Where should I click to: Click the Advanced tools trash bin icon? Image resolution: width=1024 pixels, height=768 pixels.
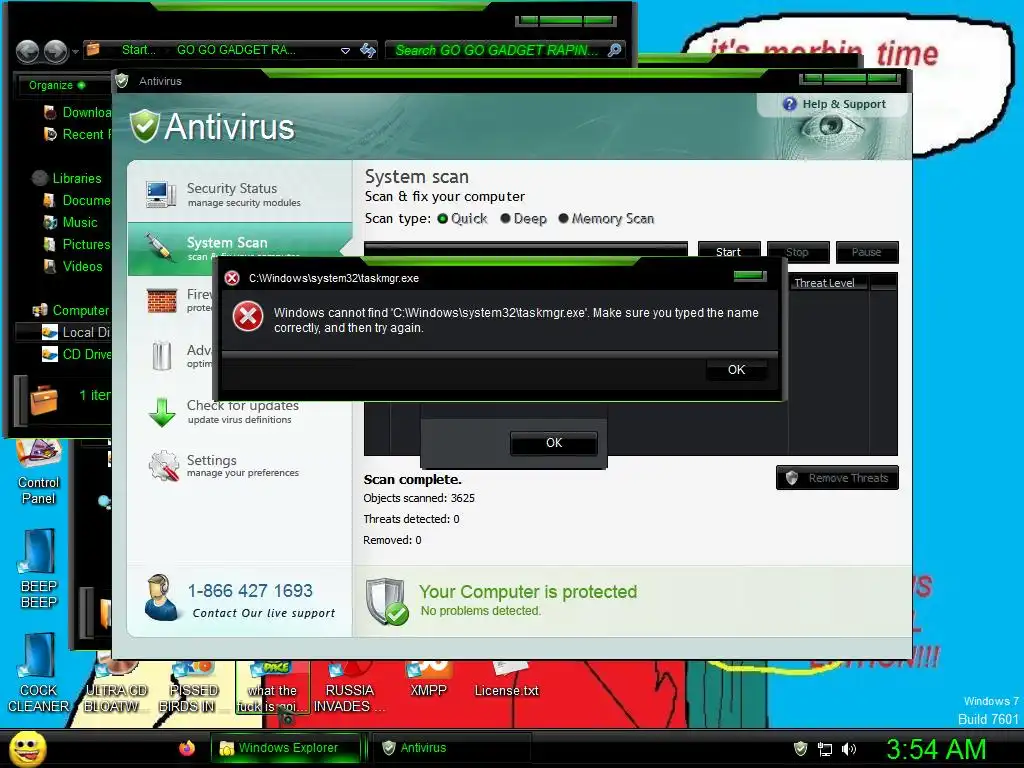pos(161,356)
